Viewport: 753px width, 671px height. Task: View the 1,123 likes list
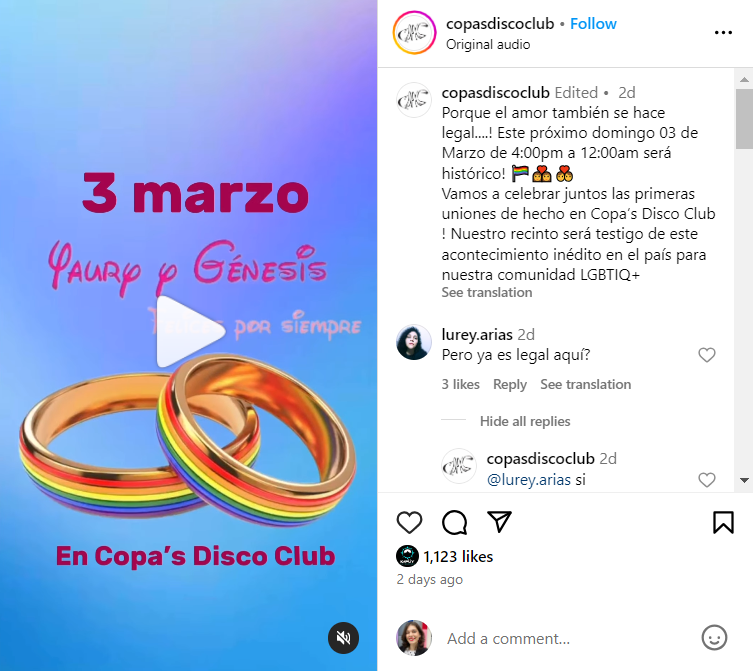point(458,556)
